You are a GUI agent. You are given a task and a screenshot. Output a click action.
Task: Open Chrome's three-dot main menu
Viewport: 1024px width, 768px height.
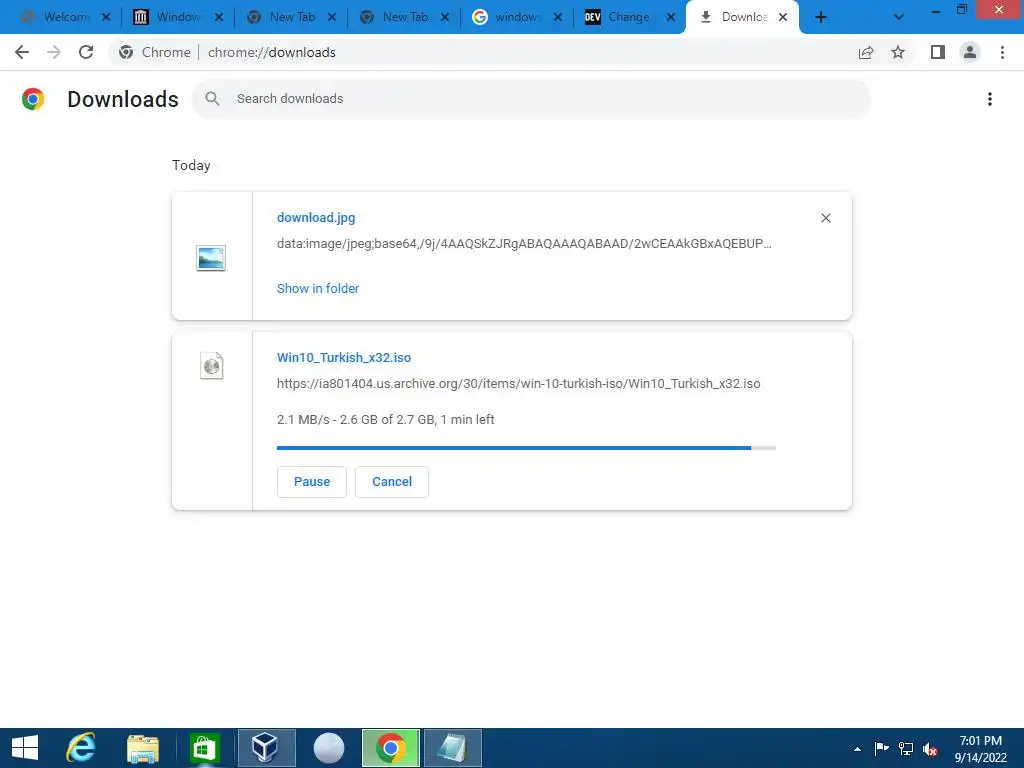1002,52
